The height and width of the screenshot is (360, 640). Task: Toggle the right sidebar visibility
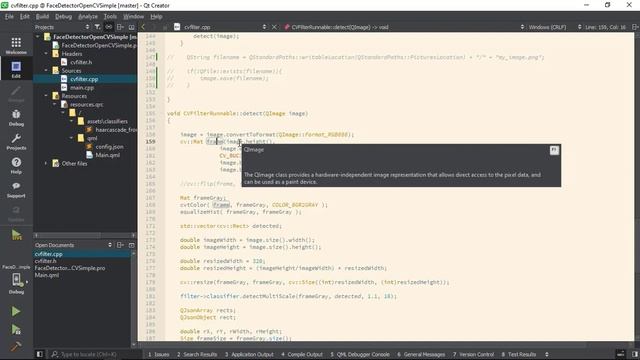(x=635, y=354)
